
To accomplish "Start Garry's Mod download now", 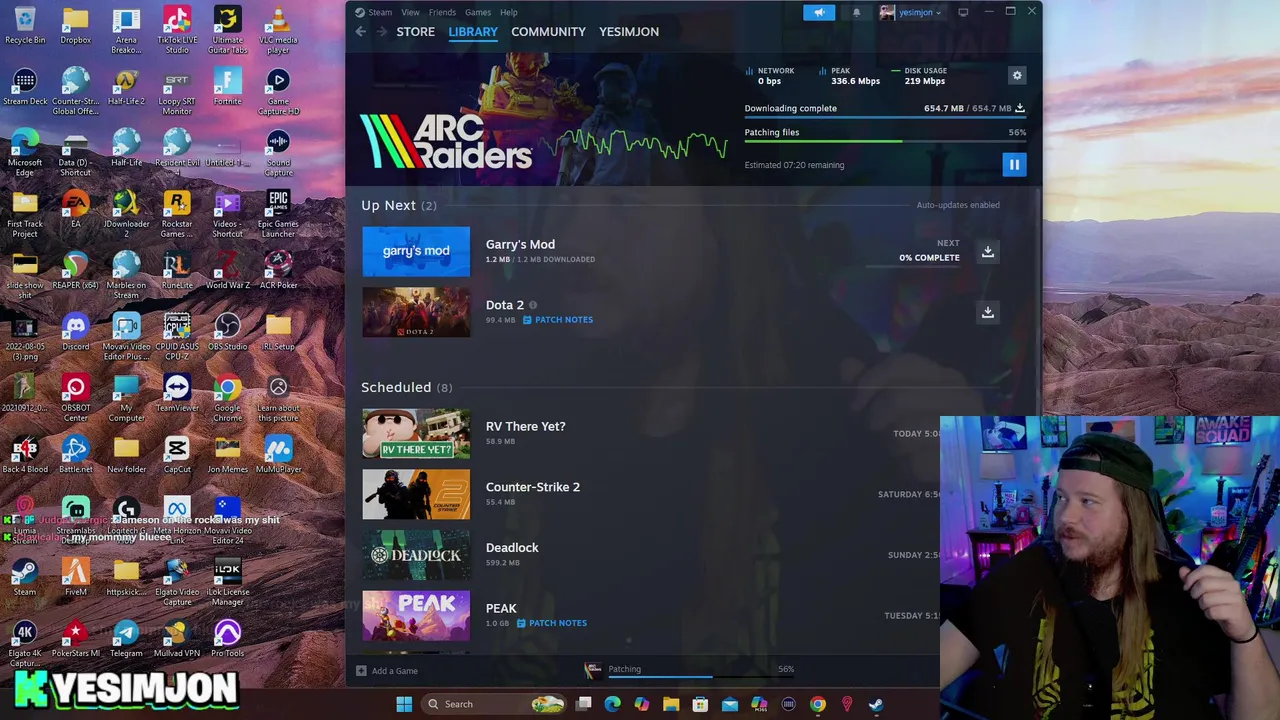I will click(x=988, y=251).
